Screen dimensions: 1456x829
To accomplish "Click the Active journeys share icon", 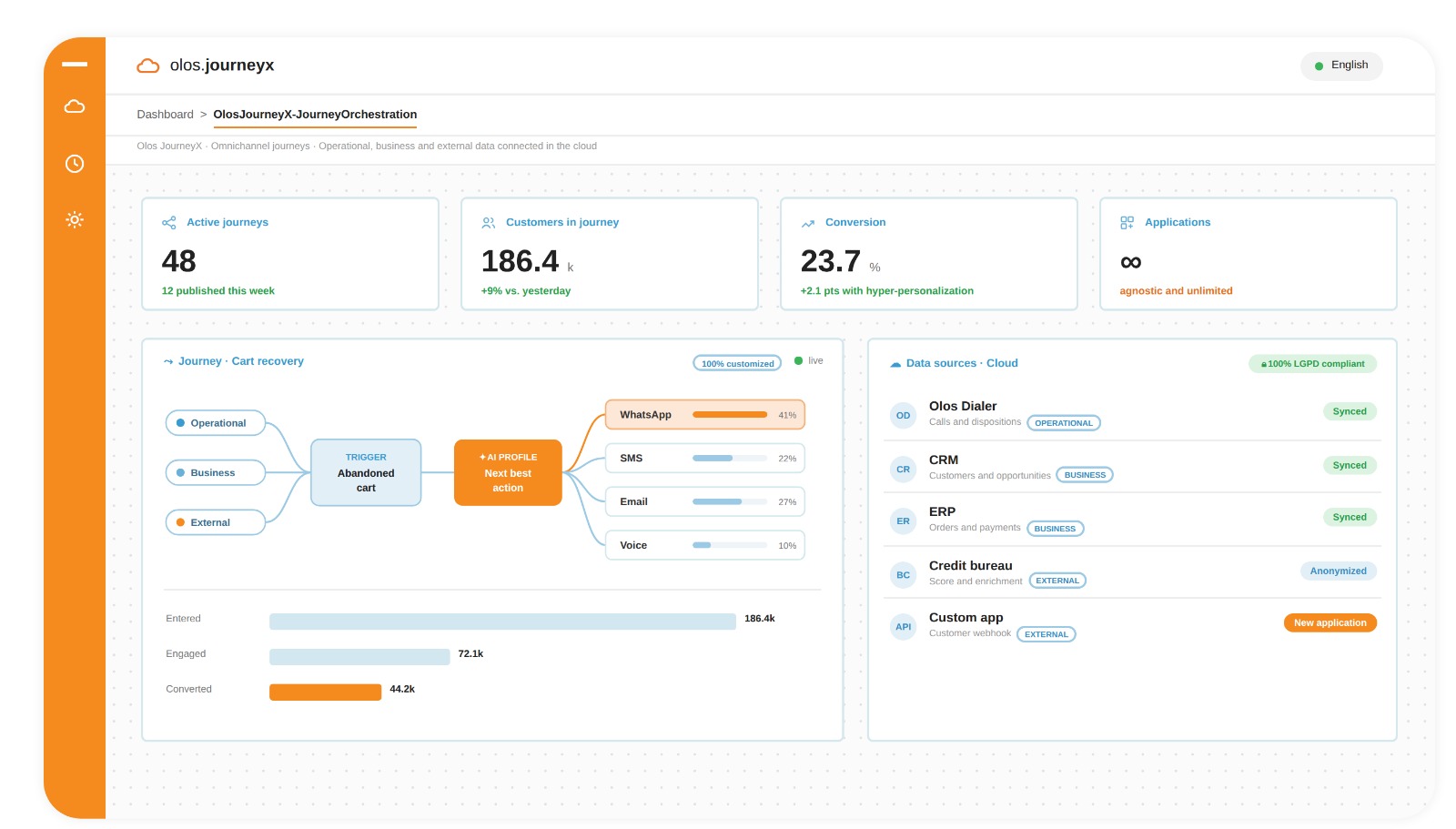I will pyautogui.click(x=169, y=223).
